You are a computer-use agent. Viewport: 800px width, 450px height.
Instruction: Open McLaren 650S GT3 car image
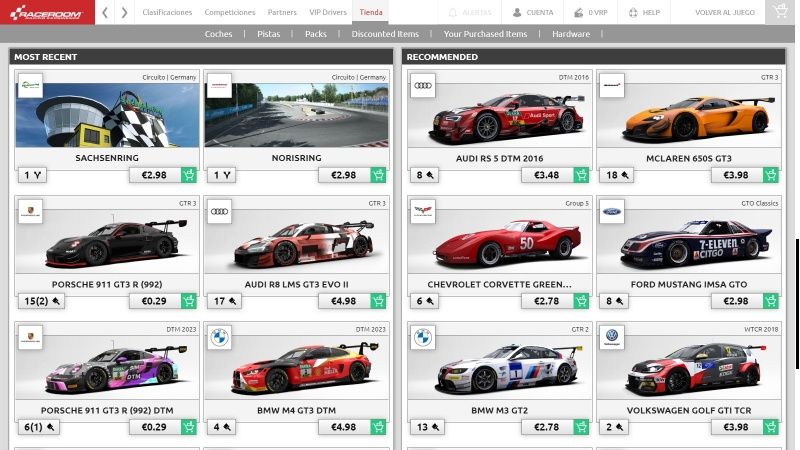tap(689, 115)
